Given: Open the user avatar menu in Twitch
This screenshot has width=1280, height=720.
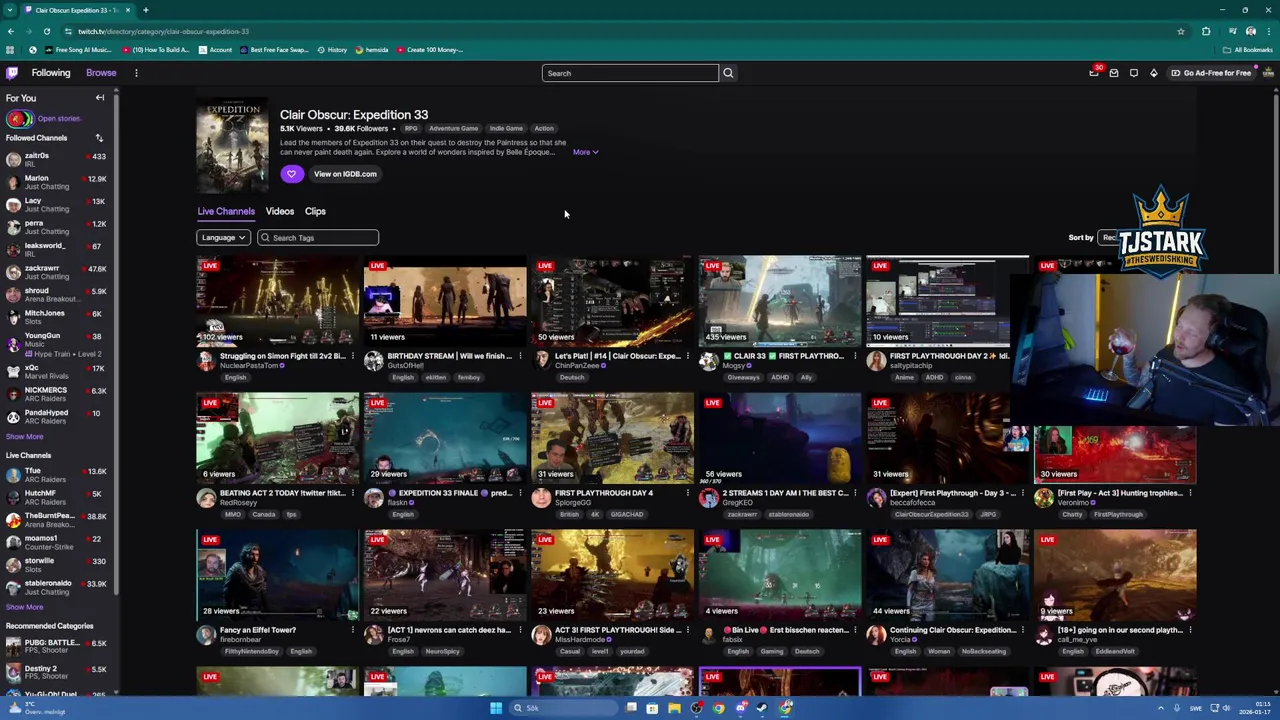Looking at the screenshot, I should tap(1268, 73).
